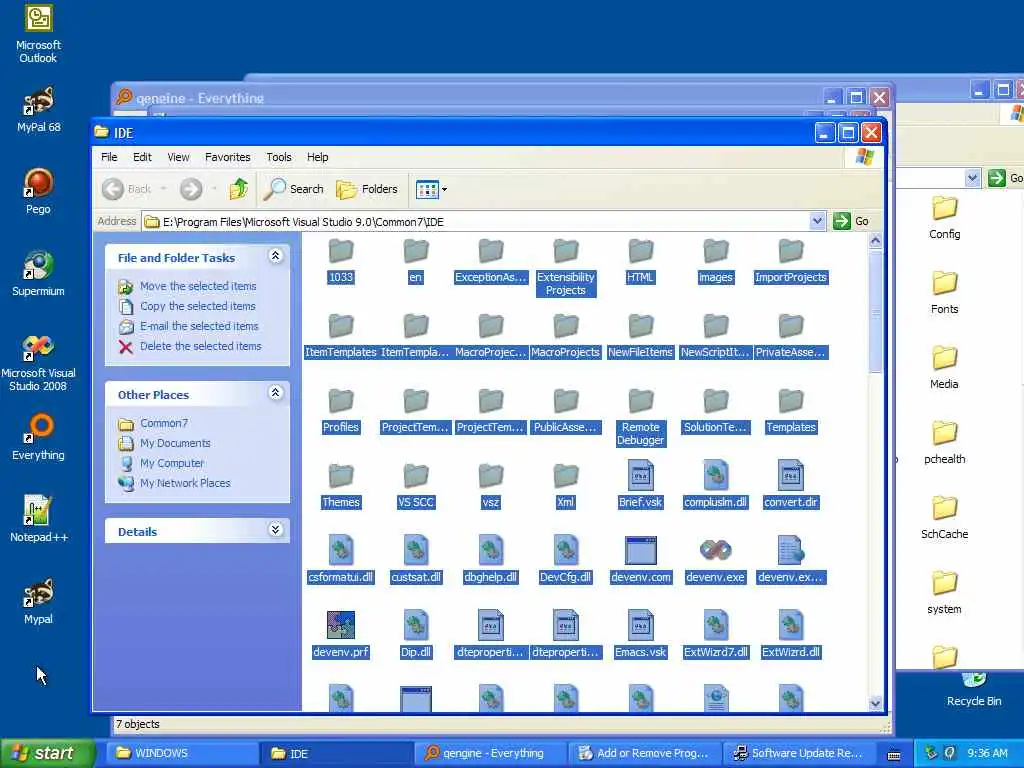
Task: Select the Emacs.vsk file
Action: [x=641, y=635]
